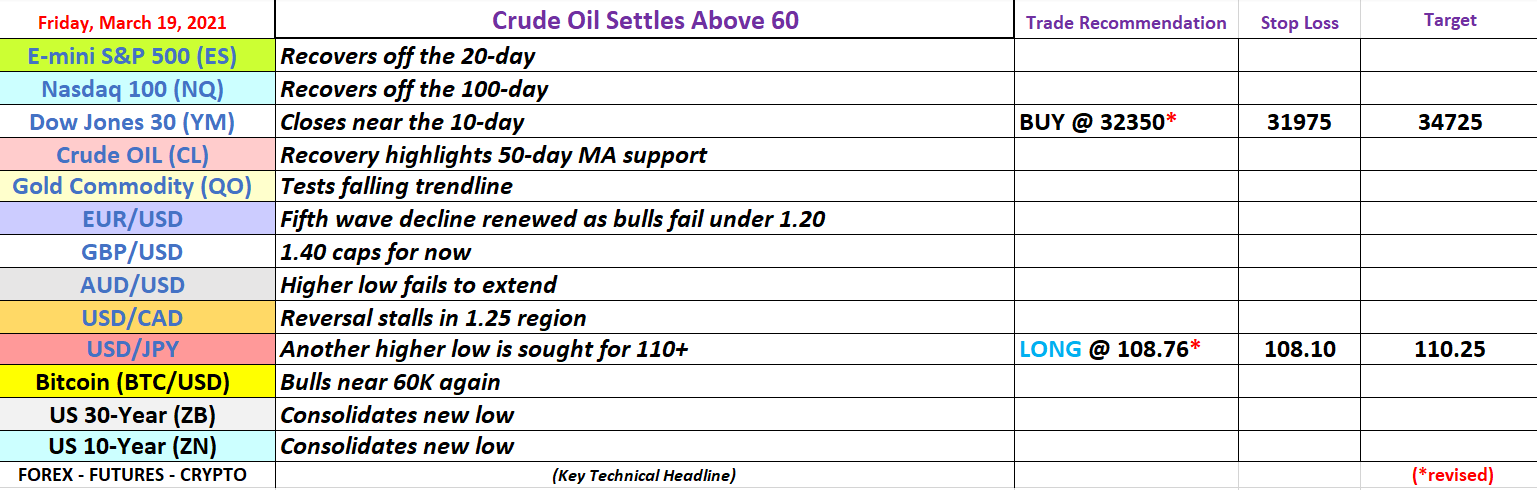Click the AUD/USD gray cell
Image resolution: width=1537 pixels, height=490 pixels.
pyautogui.click(x=137, y=284)
